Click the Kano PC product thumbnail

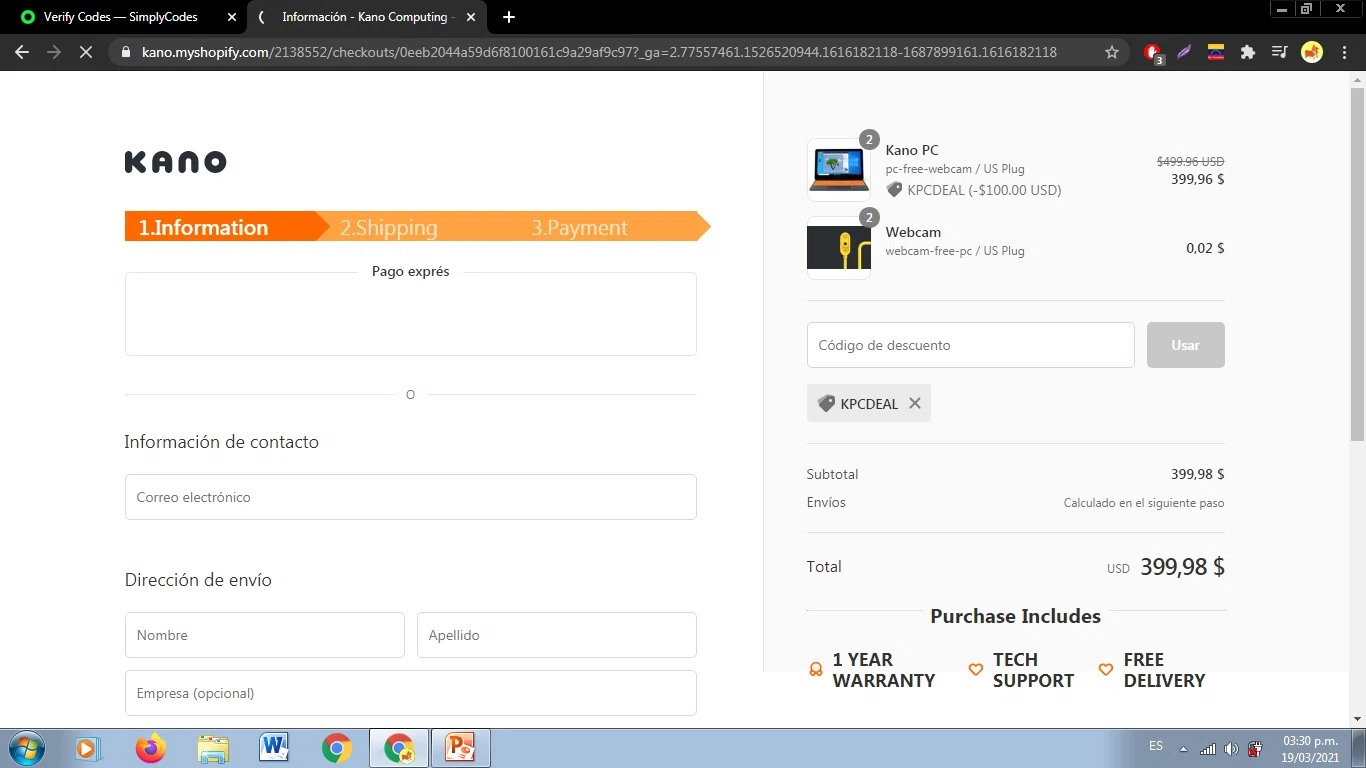839,170
